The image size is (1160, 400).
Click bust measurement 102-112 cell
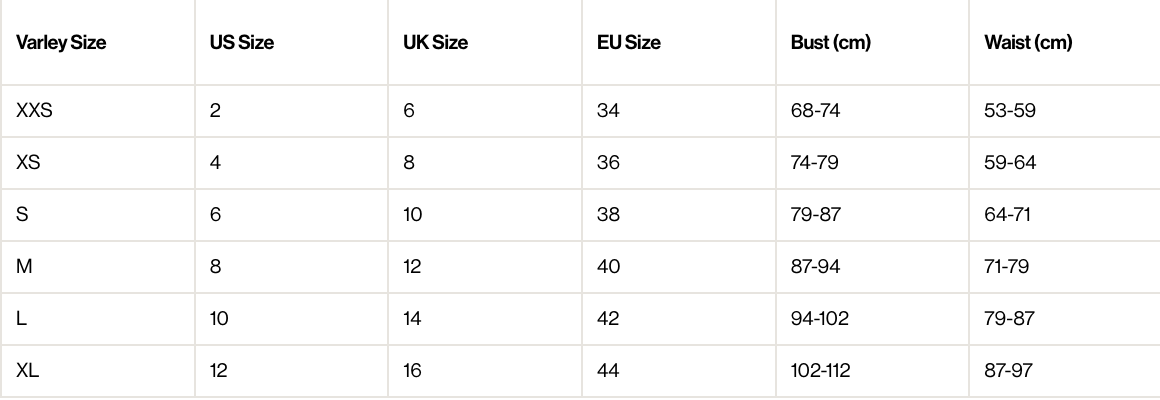coord(820,370)
